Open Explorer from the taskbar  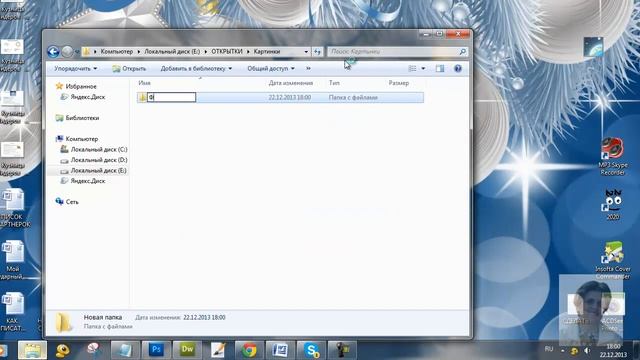[x=32, y=350]
